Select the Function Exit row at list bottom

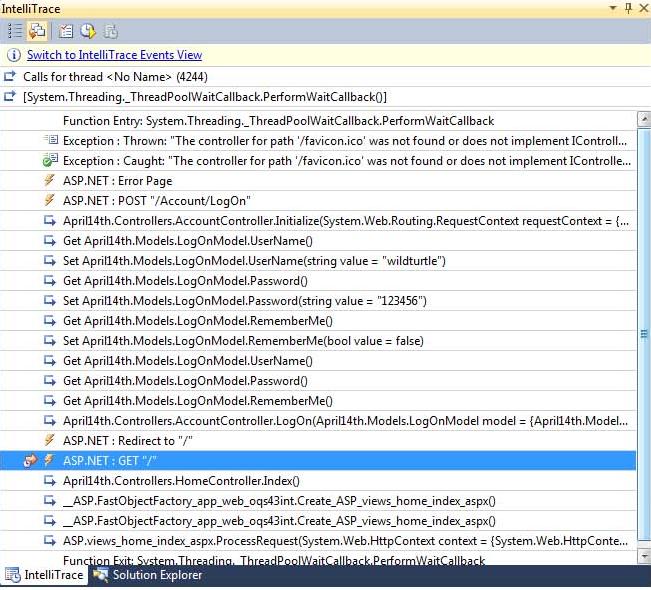[x=318, y=558]
